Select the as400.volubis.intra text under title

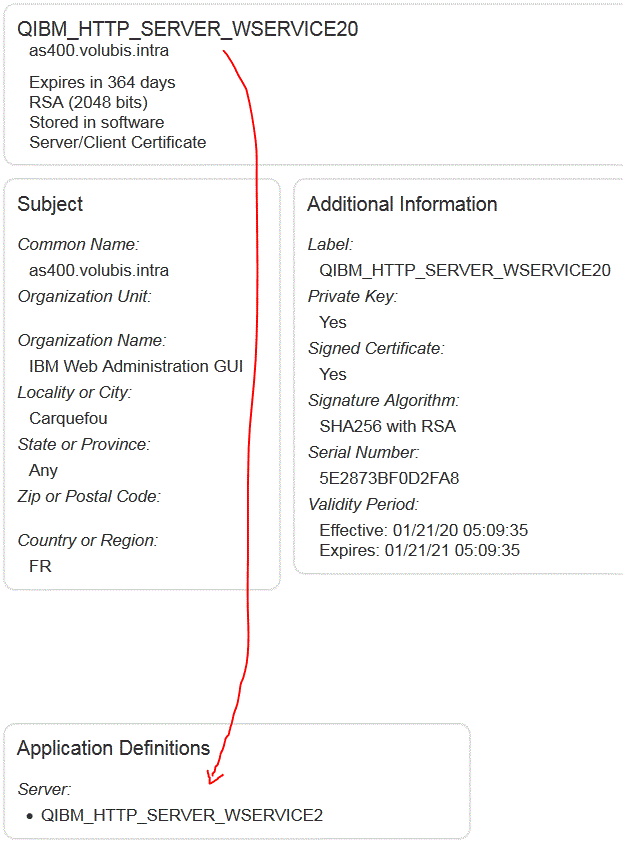click(x=99, y=50)
